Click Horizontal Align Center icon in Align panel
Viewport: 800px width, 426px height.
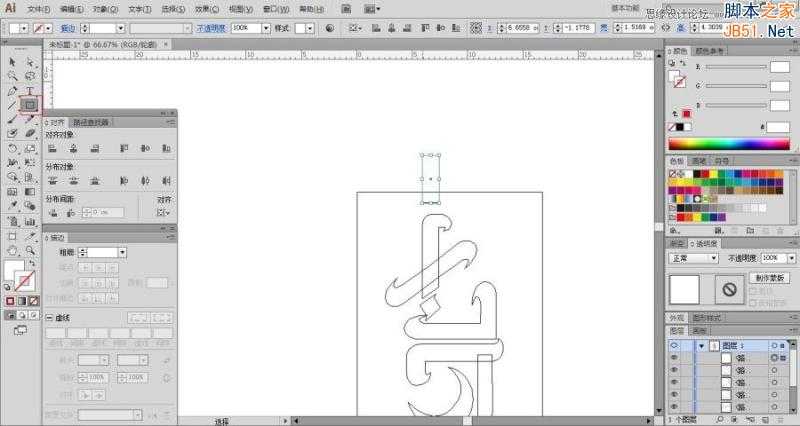73,148
